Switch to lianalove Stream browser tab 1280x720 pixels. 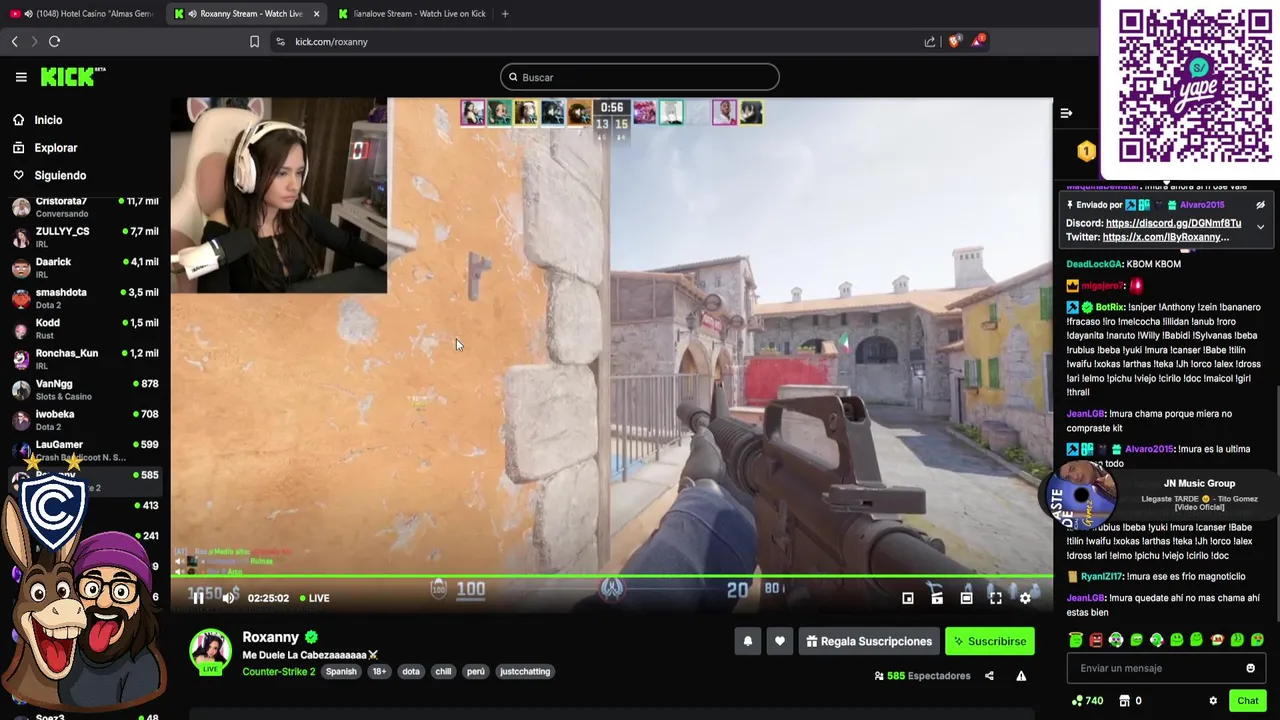(x=412, y=14)
